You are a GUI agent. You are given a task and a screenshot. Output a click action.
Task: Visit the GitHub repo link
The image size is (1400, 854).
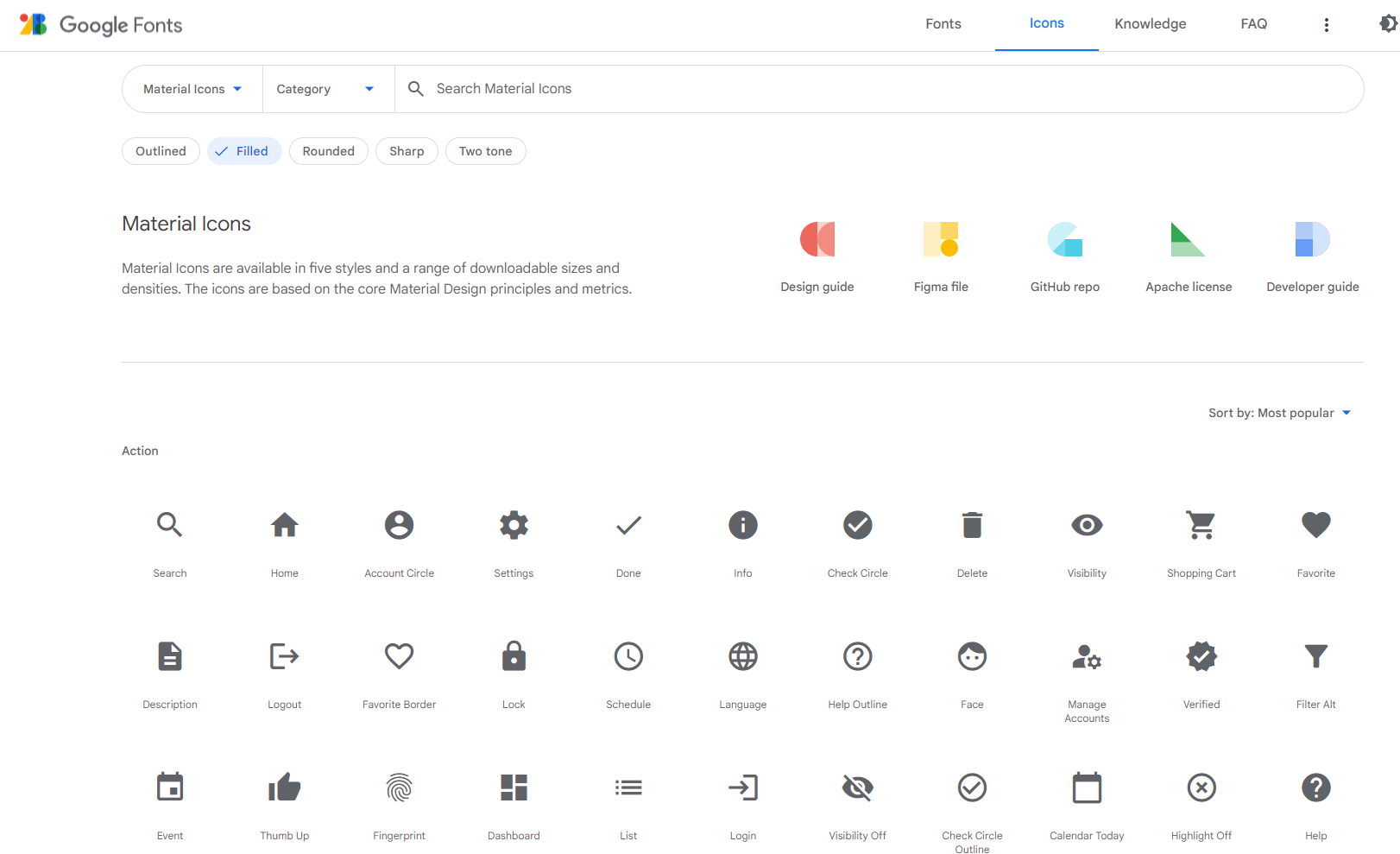pos(1065,256)
